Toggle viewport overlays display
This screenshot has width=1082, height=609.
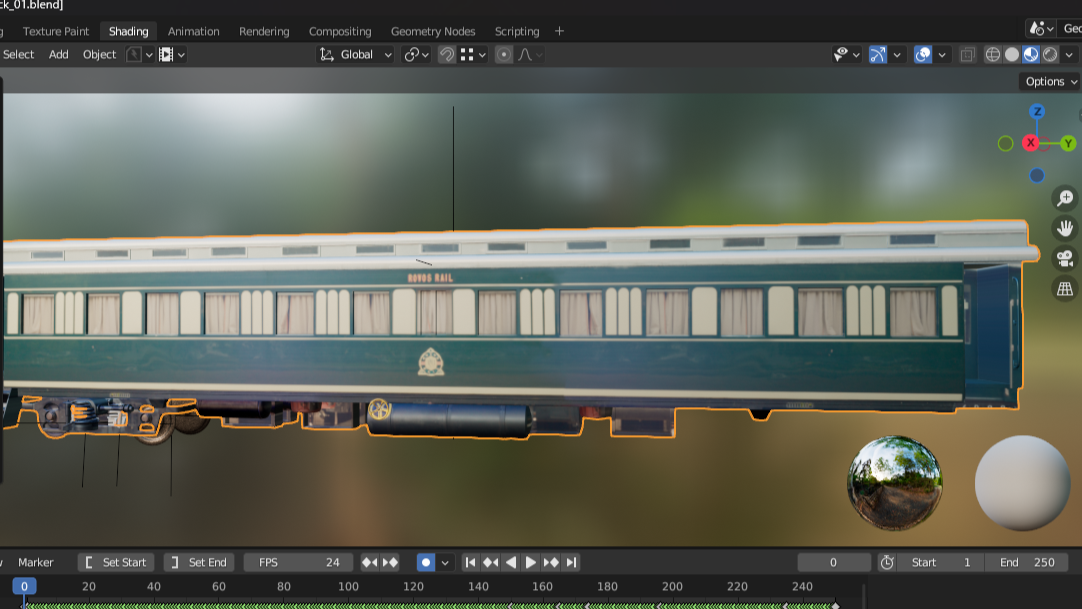coord(923,55)
